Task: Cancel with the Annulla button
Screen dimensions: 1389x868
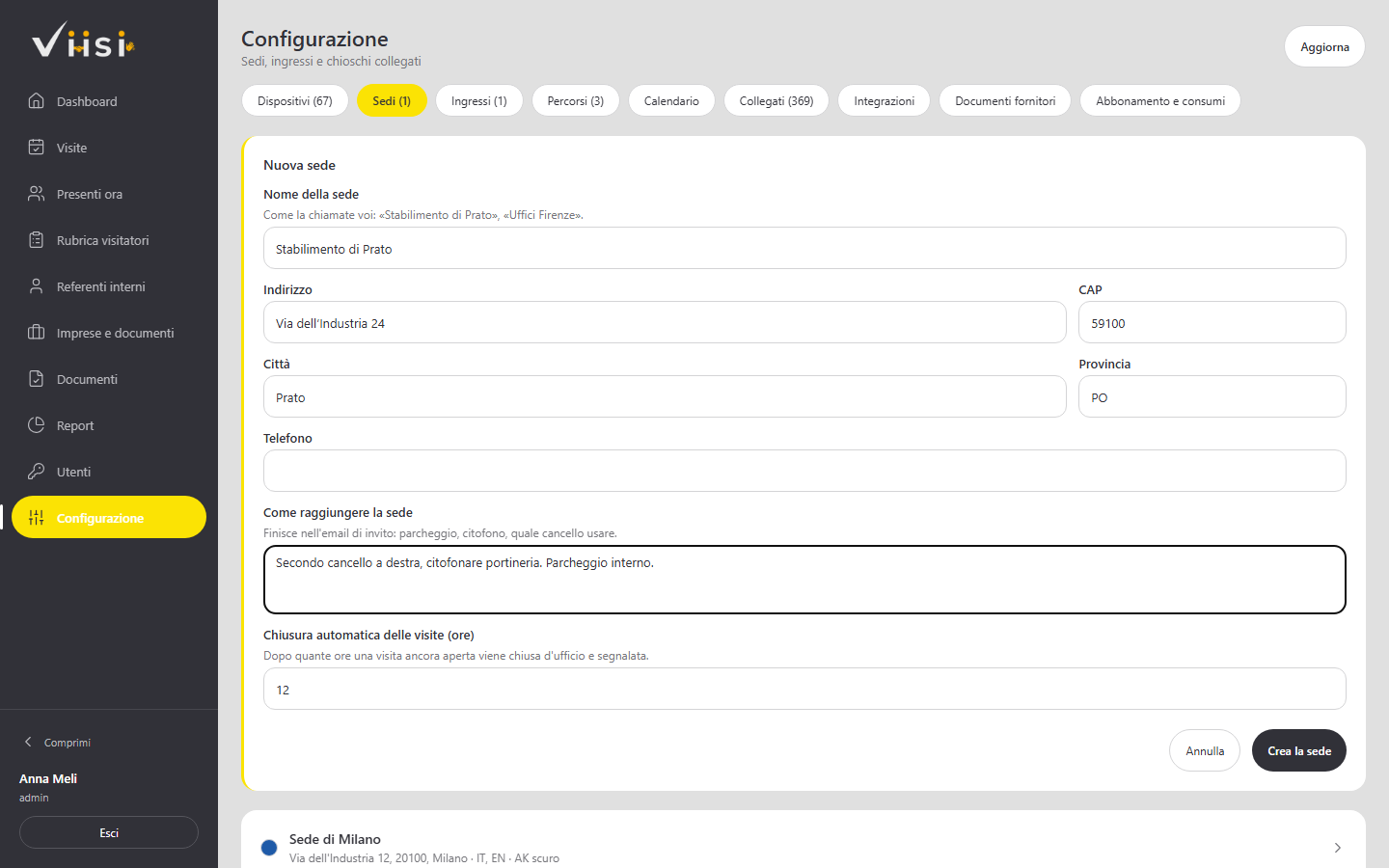Action: pyautogui.click(x=1205, y=750)
